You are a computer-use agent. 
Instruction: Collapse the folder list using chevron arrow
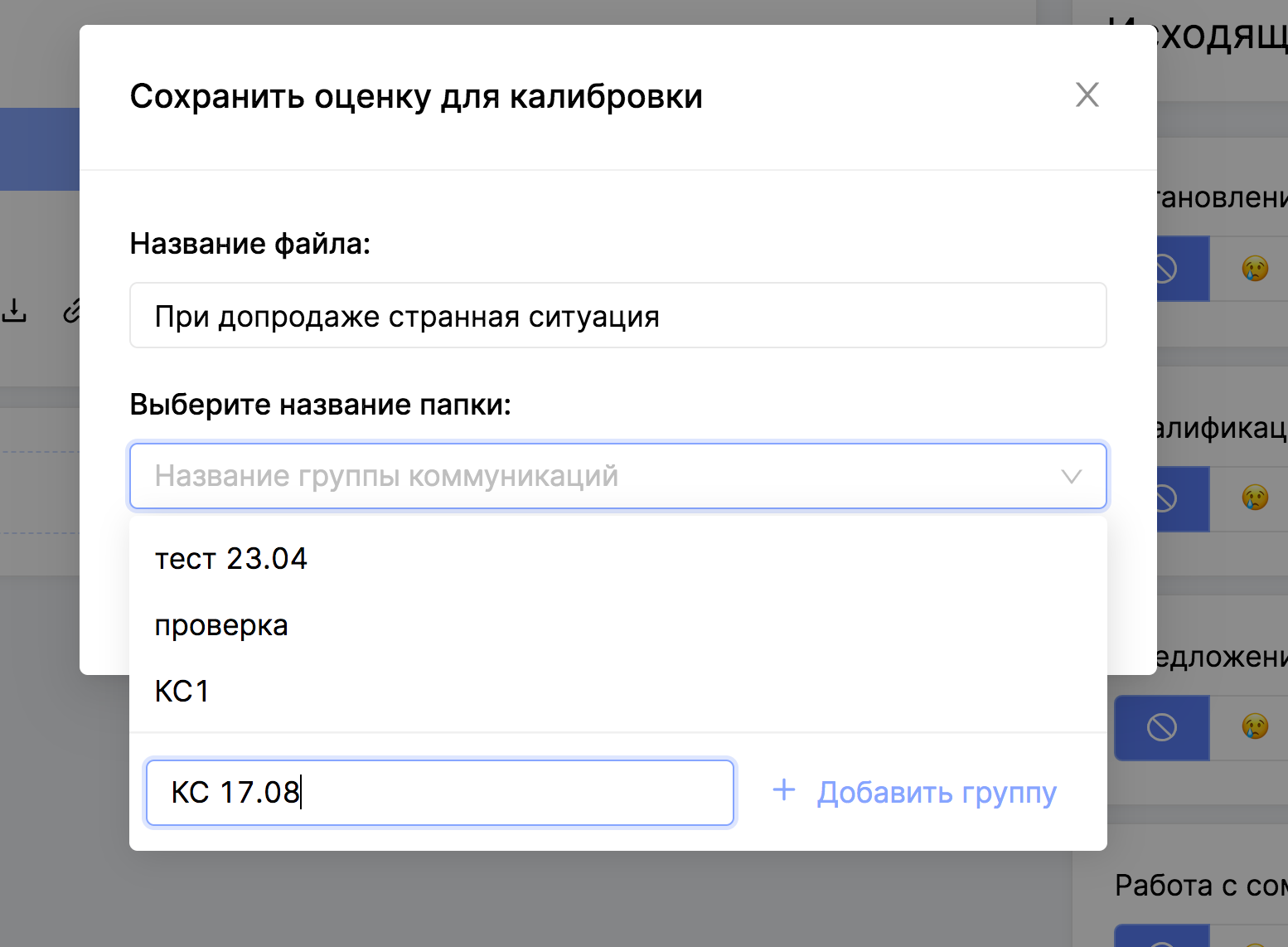(1071, 477)
